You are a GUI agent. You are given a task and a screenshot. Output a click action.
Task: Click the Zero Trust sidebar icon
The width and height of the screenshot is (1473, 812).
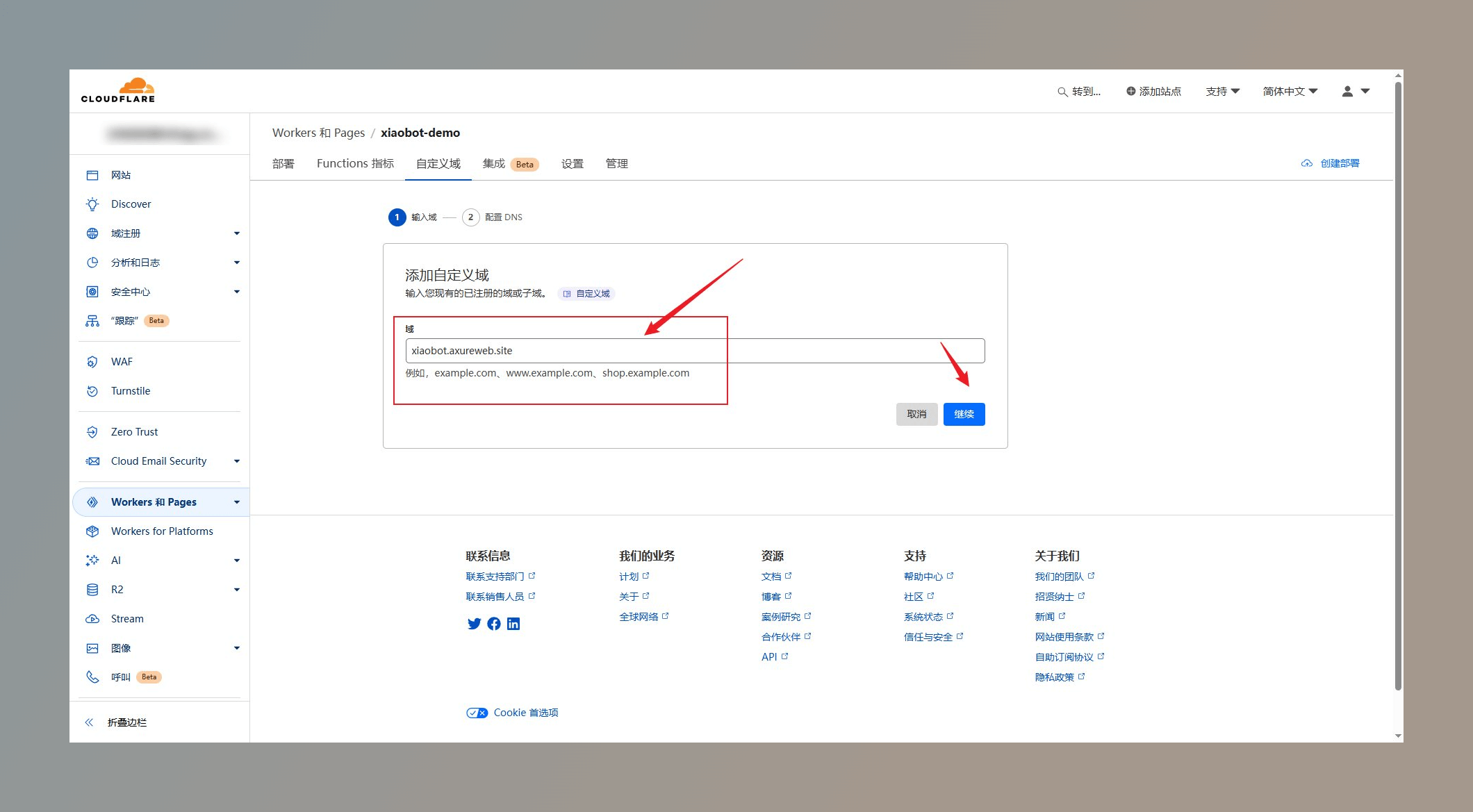pyautogui.click(x=92, y=431)
